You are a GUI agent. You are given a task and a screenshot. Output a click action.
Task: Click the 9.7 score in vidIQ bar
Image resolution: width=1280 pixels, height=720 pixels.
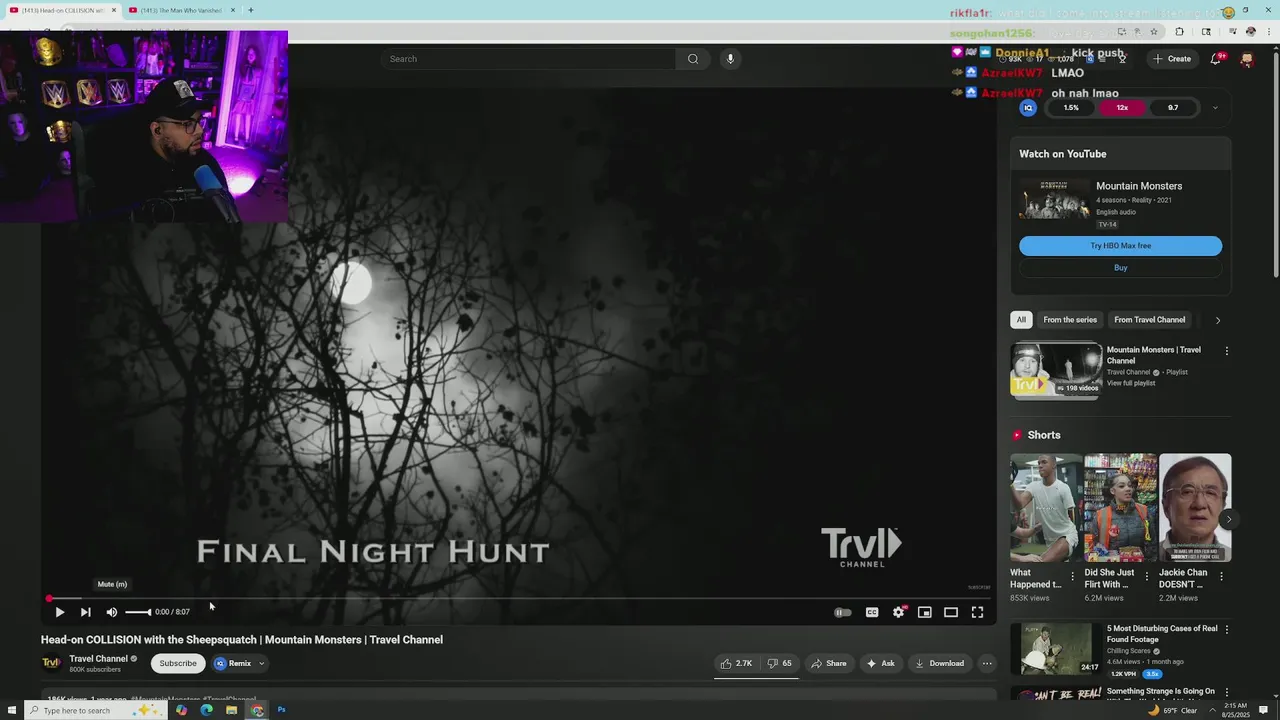point(1173,108)
